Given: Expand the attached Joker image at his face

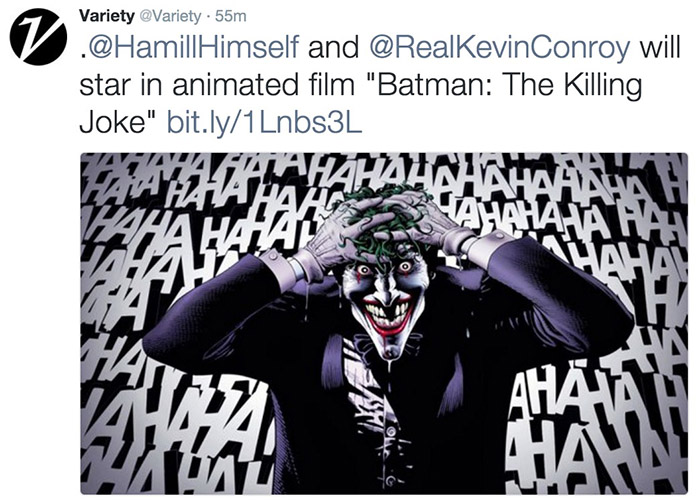Looking at the screenshot, I should click(382, 290).
